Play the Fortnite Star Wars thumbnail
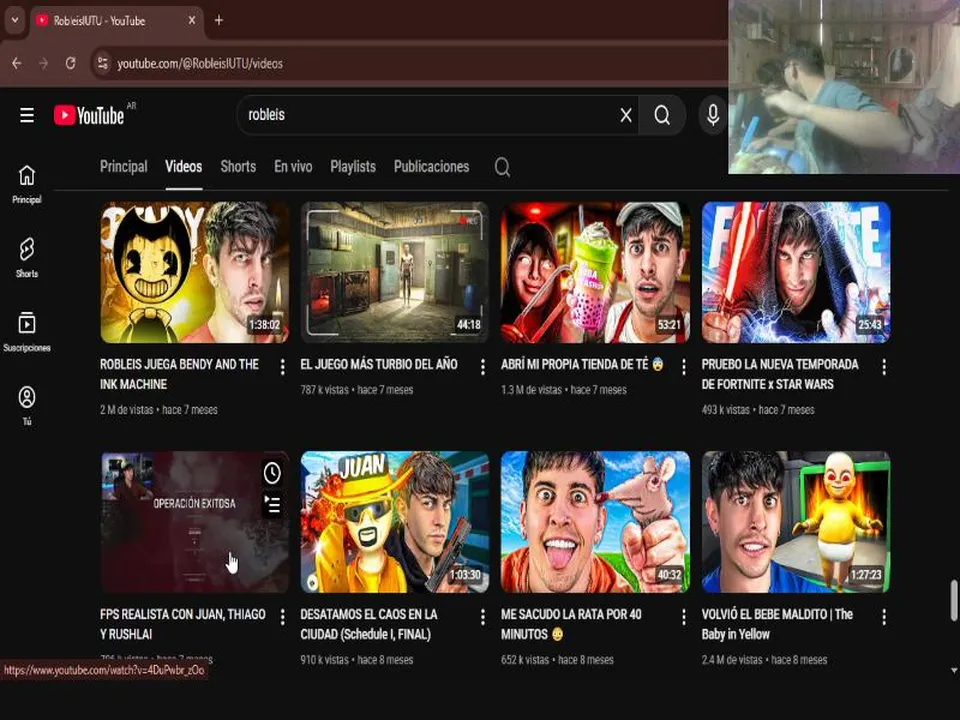 796,272
